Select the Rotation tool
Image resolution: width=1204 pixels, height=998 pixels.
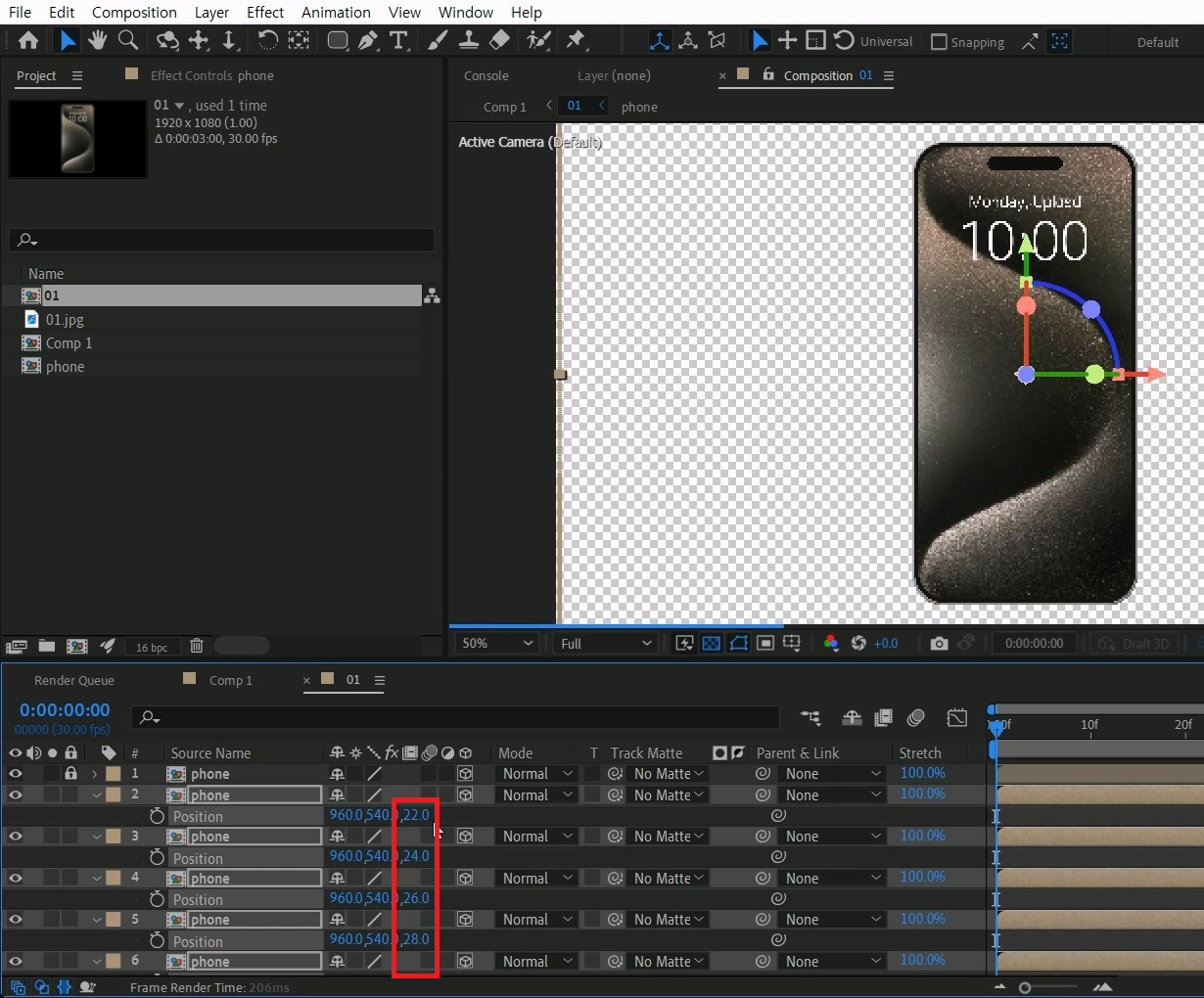266,41
